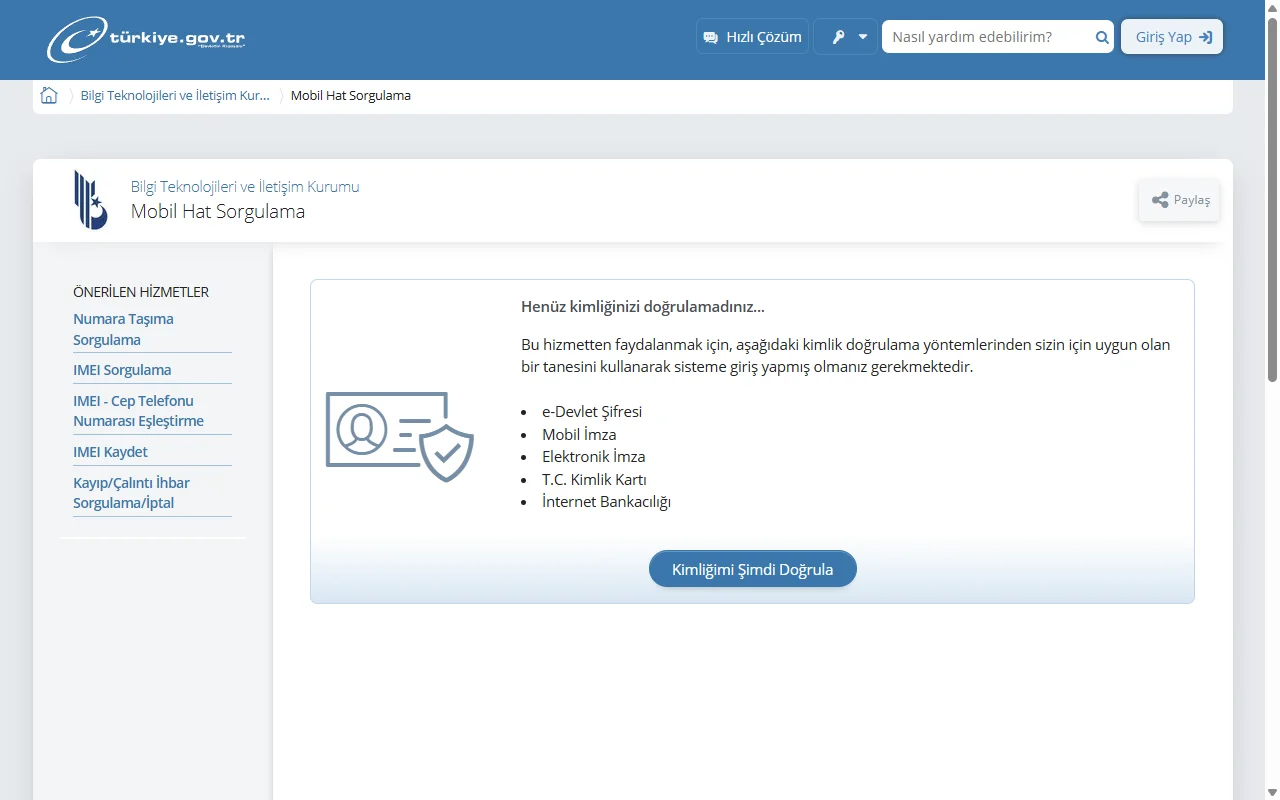Screen dimensions: 1280x800
Task: Click the Kimliğimi Şimdi Doğrula button
Action: (753, 569)
